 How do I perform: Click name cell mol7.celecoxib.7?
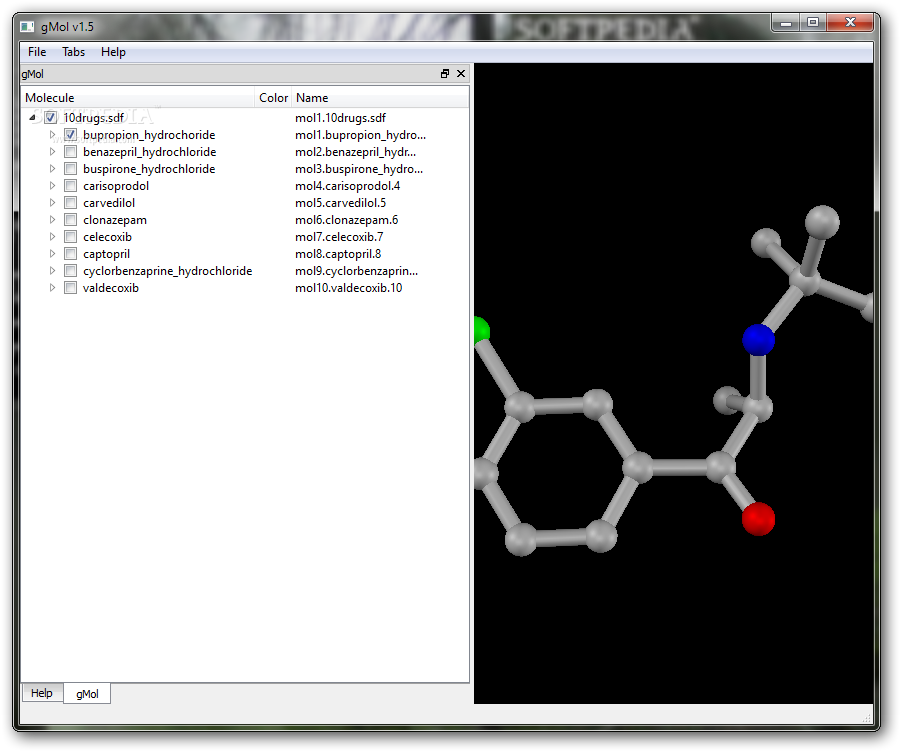click(x=339, y=237)
